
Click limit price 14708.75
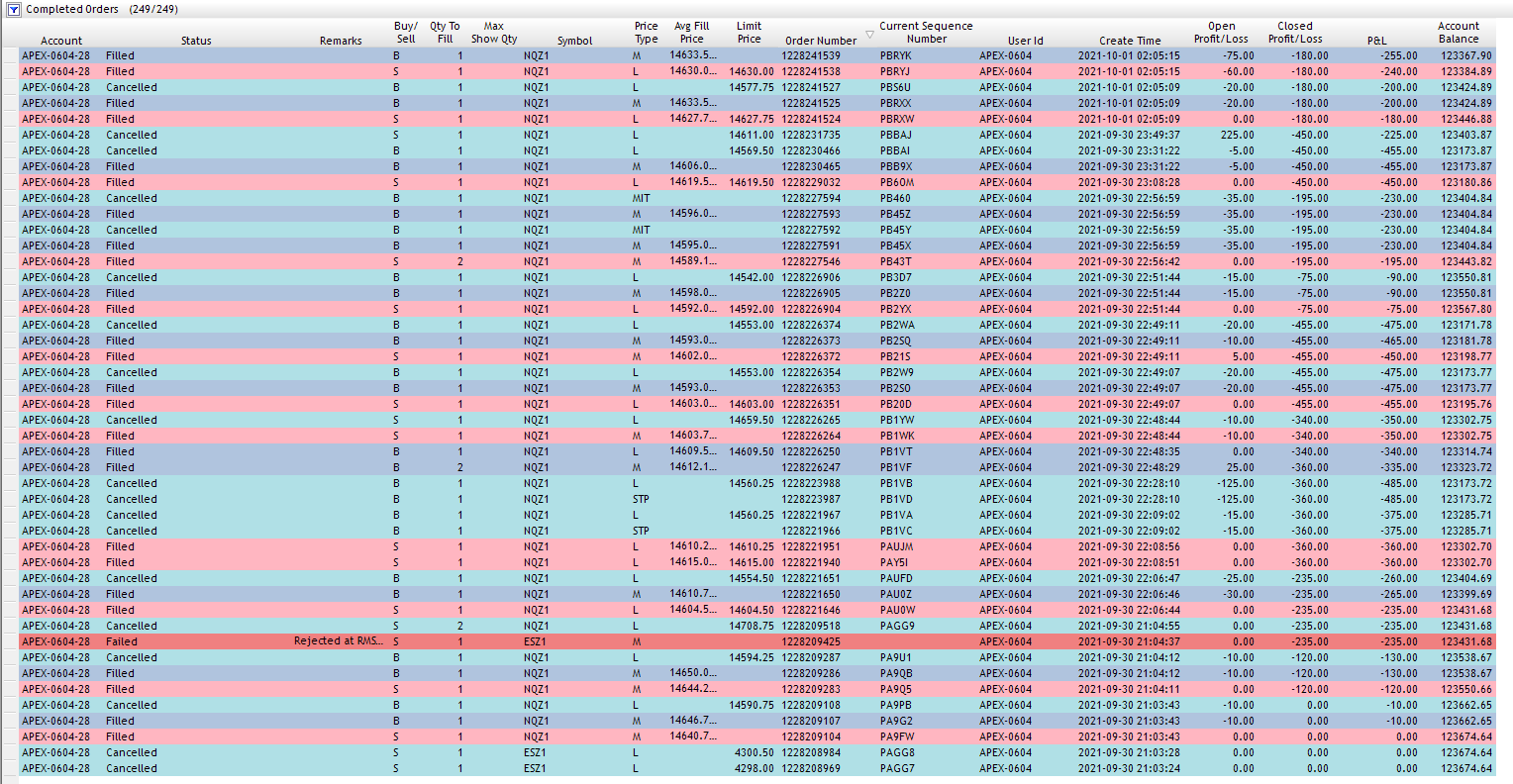(x=752, y=626)
